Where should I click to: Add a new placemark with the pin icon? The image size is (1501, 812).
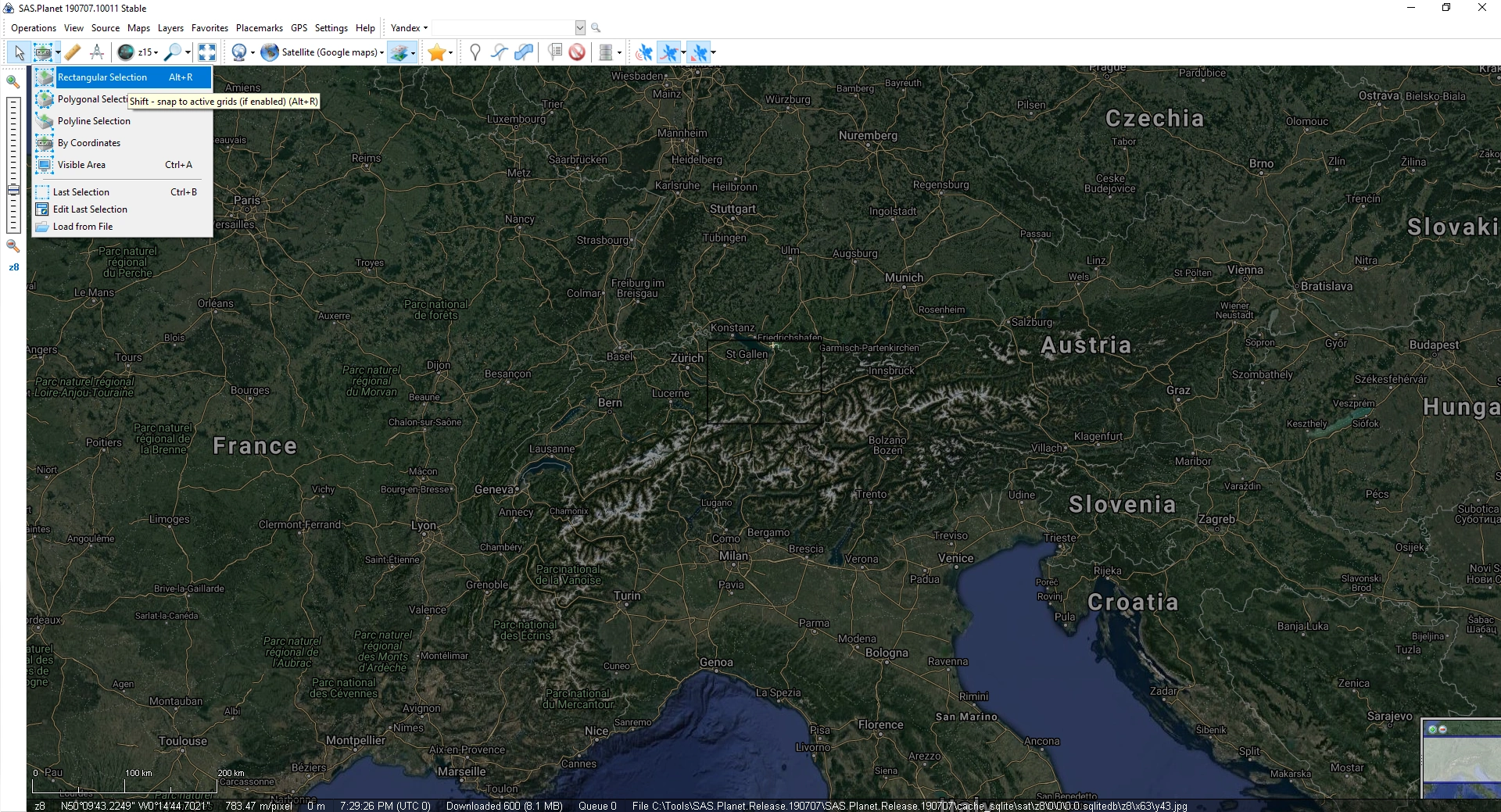click(475, 52)
